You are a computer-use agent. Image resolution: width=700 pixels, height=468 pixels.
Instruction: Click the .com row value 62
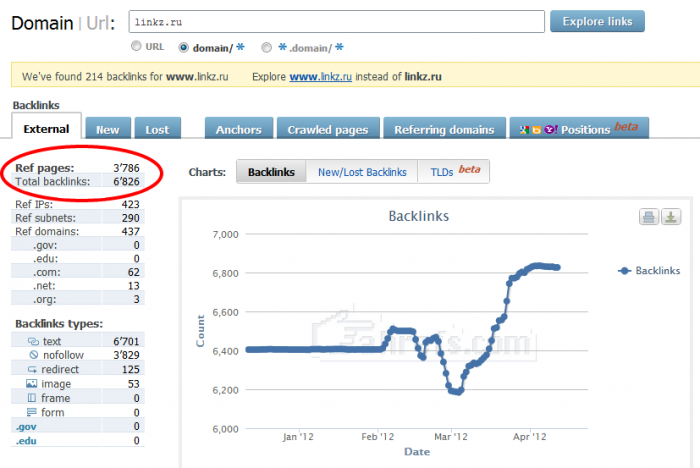click(133, 272)
